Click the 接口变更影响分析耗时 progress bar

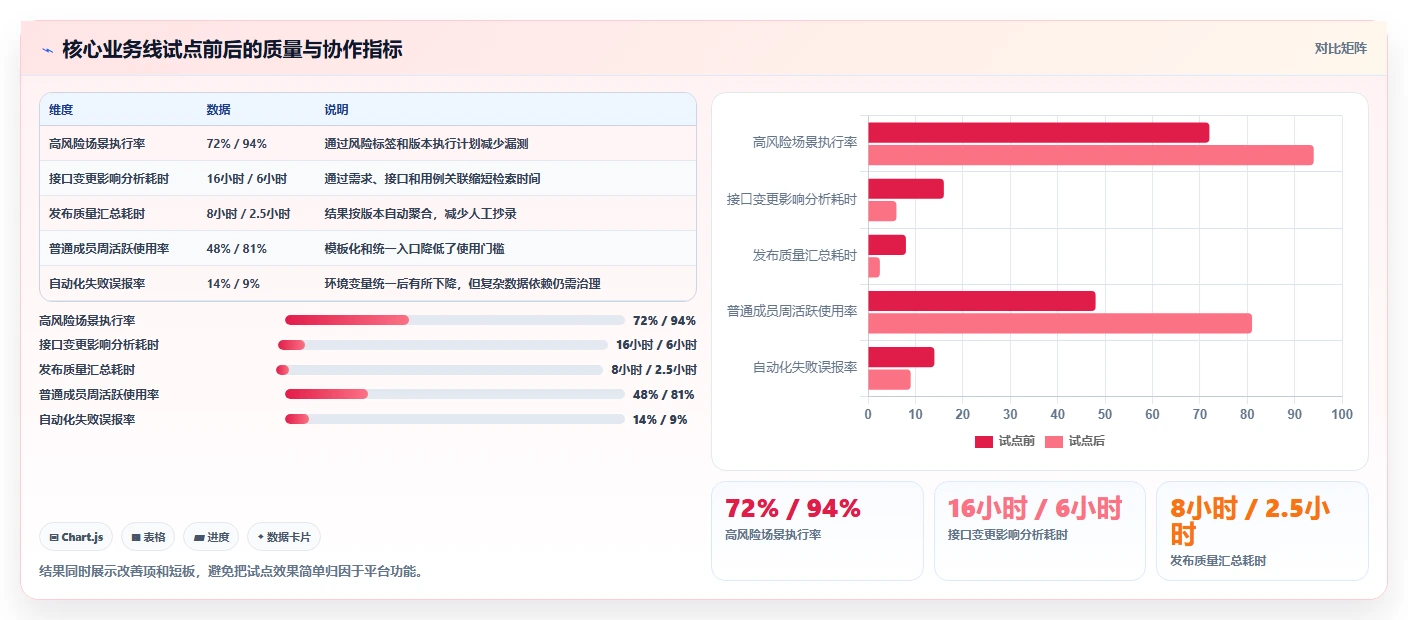click(443, 345)
